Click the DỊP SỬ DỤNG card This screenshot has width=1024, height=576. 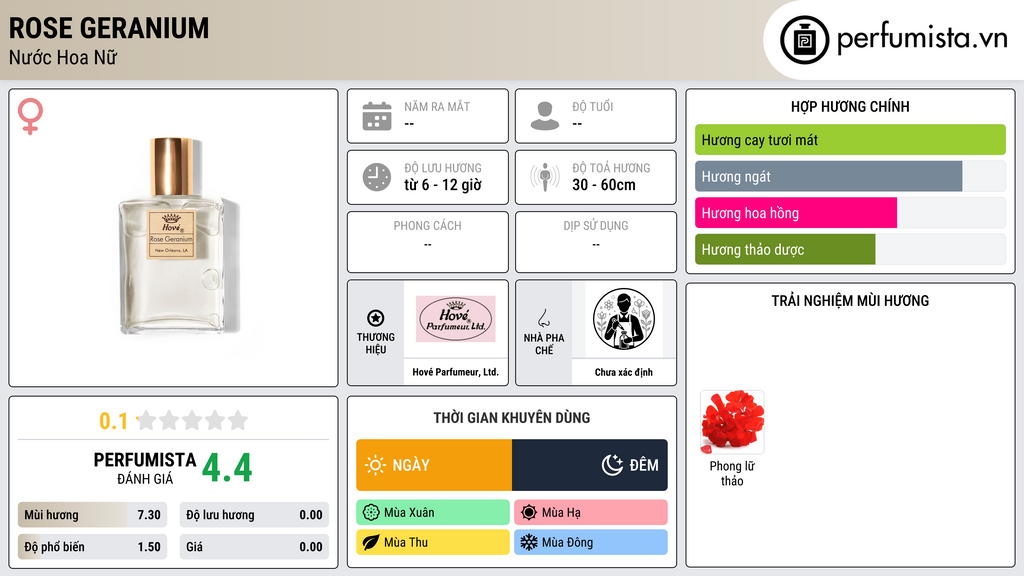[x=596, y=242]
